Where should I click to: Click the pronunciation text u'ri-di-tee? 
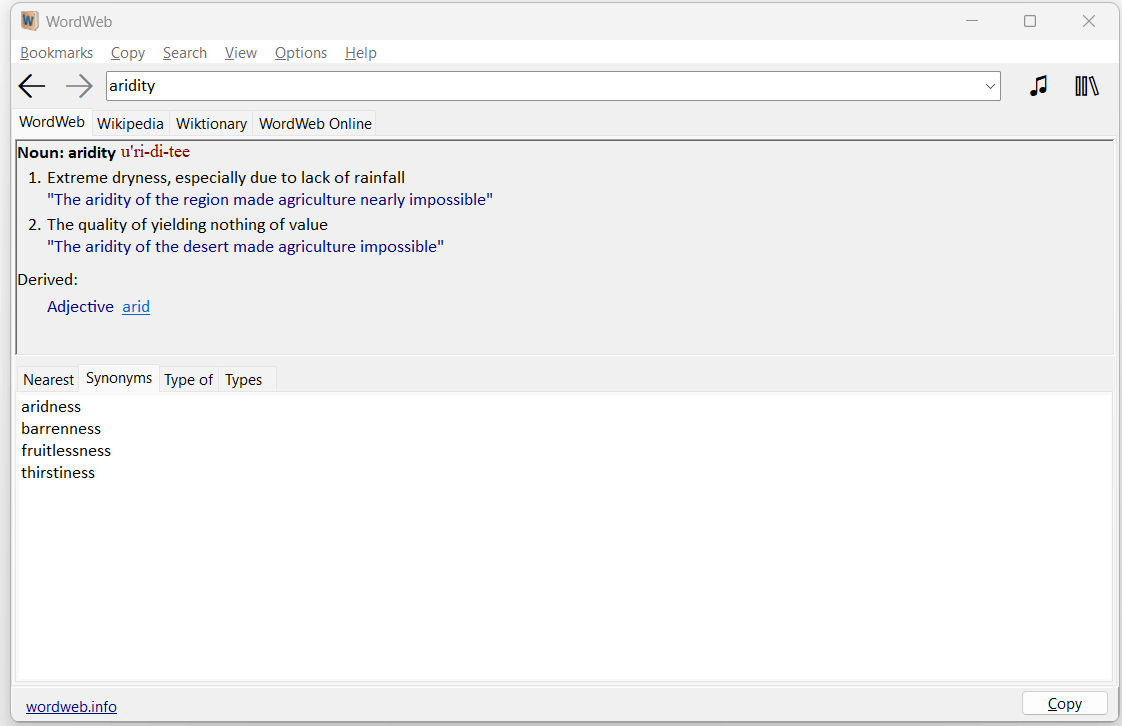pyautogui.click(x=155, y=152)
